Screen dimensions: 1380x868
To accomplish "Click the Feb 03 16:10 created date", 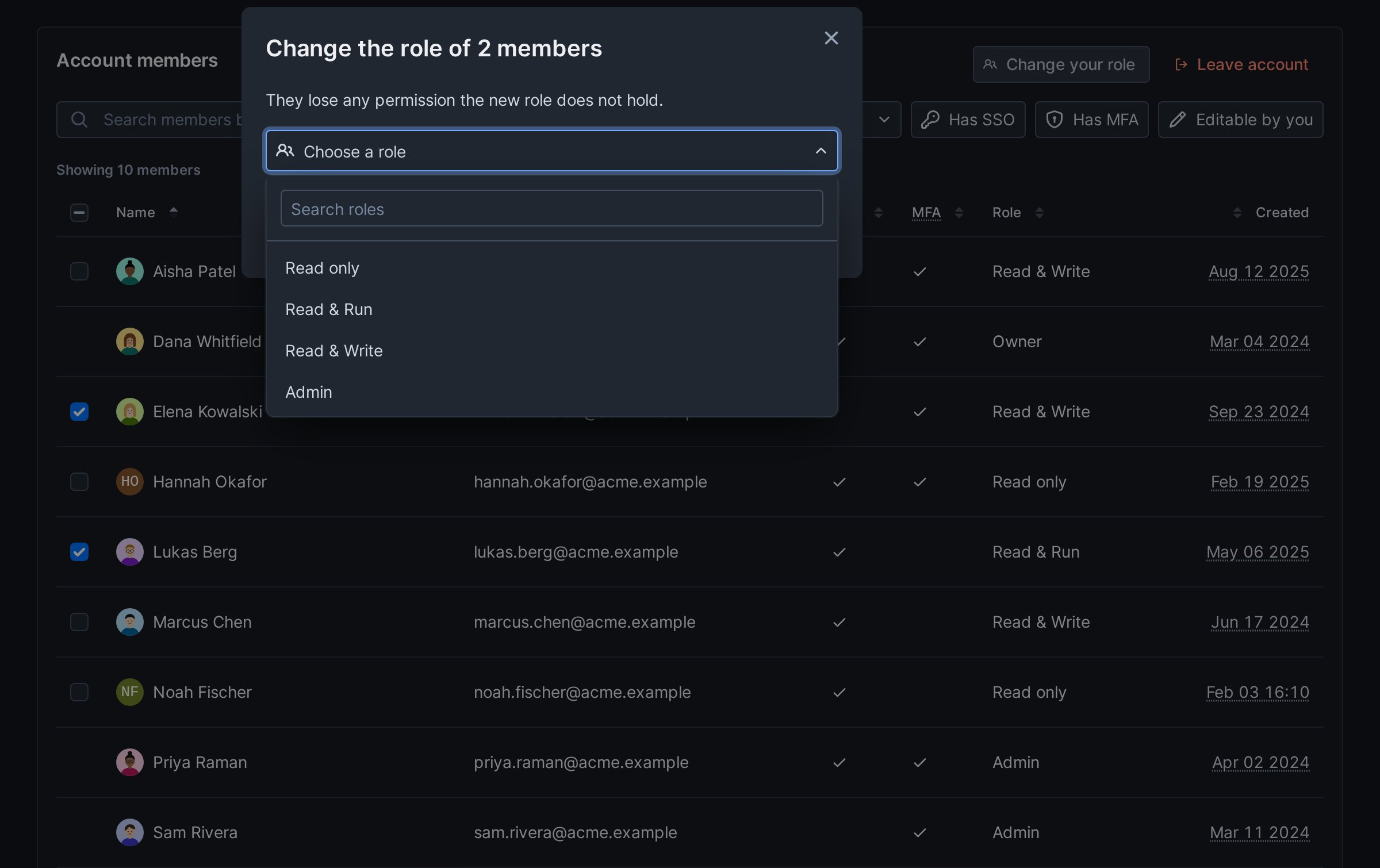I will point(1258,692).
